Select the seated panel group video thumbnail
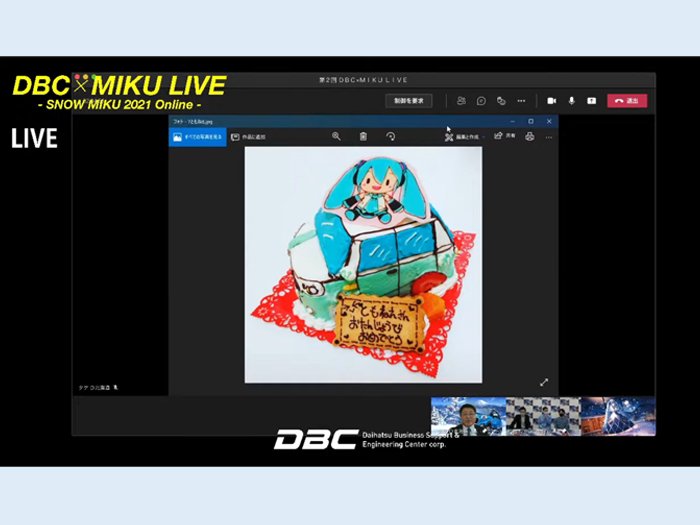The image size is (700, 525). coord(543,417)
